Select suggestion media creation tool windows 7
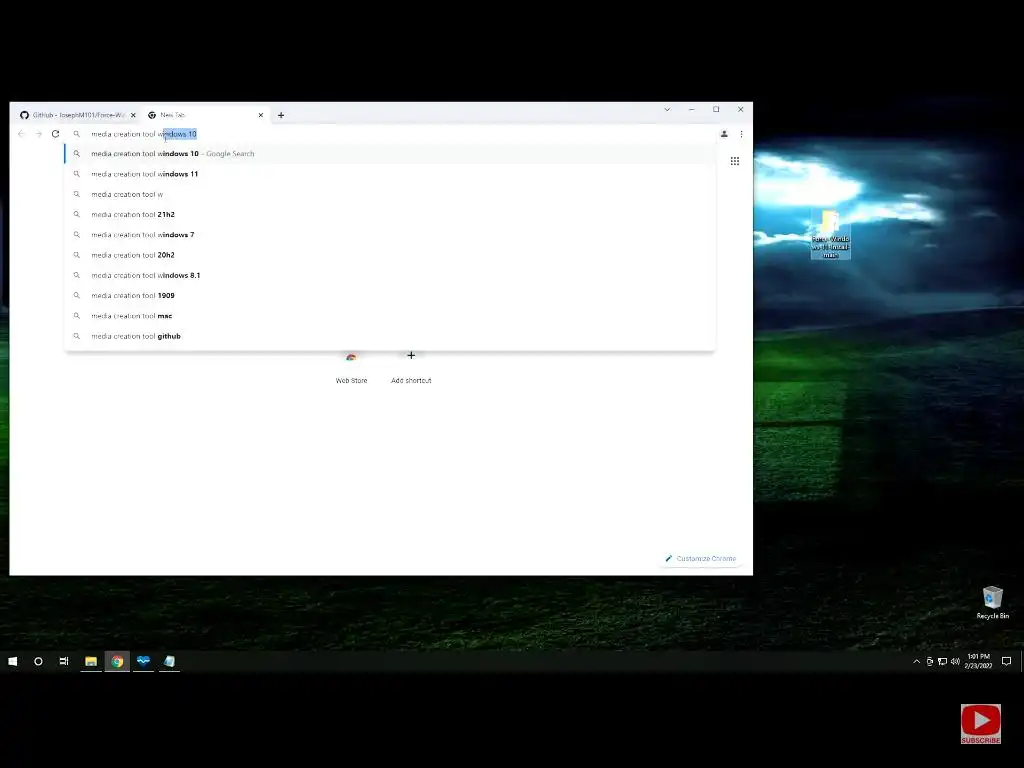Screen dimensions: 1024x768 (x=390, y=234)
